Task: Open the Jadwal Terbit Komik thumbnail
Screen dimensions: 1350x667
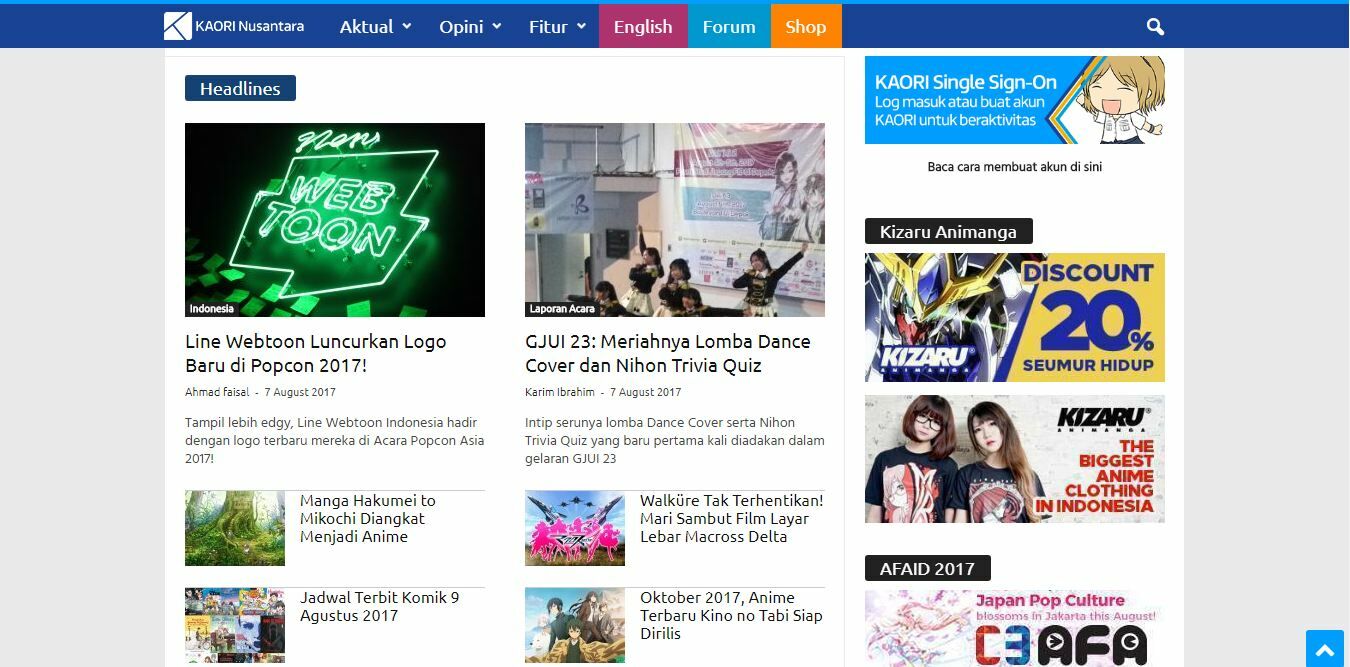Action: (235, 625)
